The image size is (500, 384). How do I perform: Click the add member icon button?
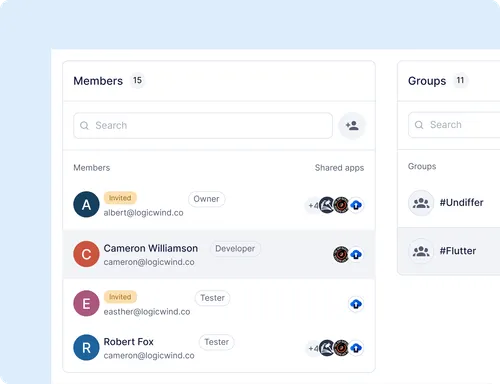tap(352, 126)
